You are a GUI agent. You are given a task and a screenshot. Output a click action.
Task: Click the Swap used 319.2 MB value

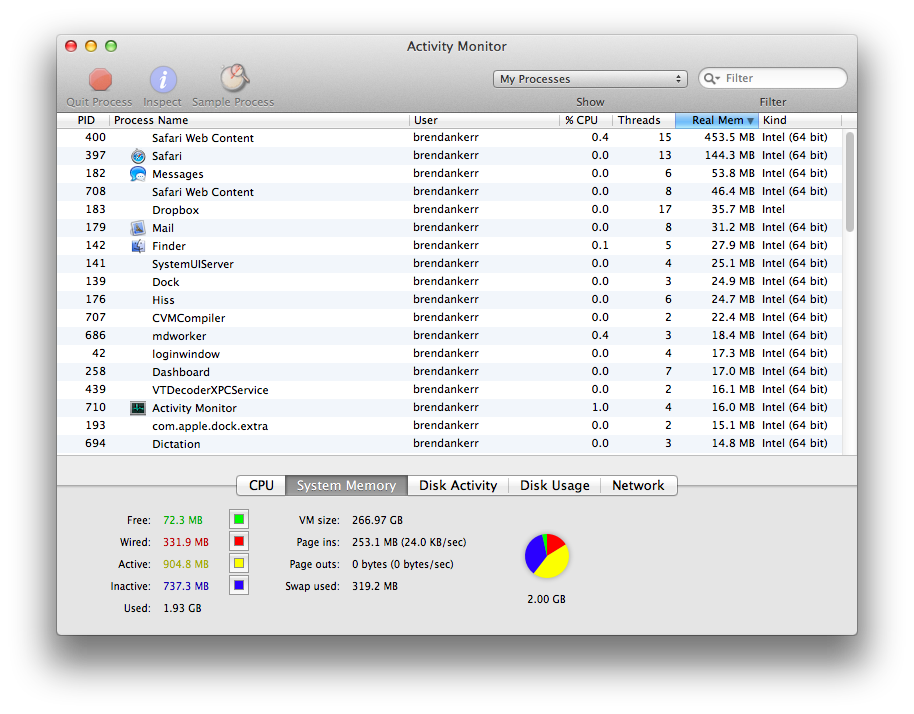pos(375,586)
